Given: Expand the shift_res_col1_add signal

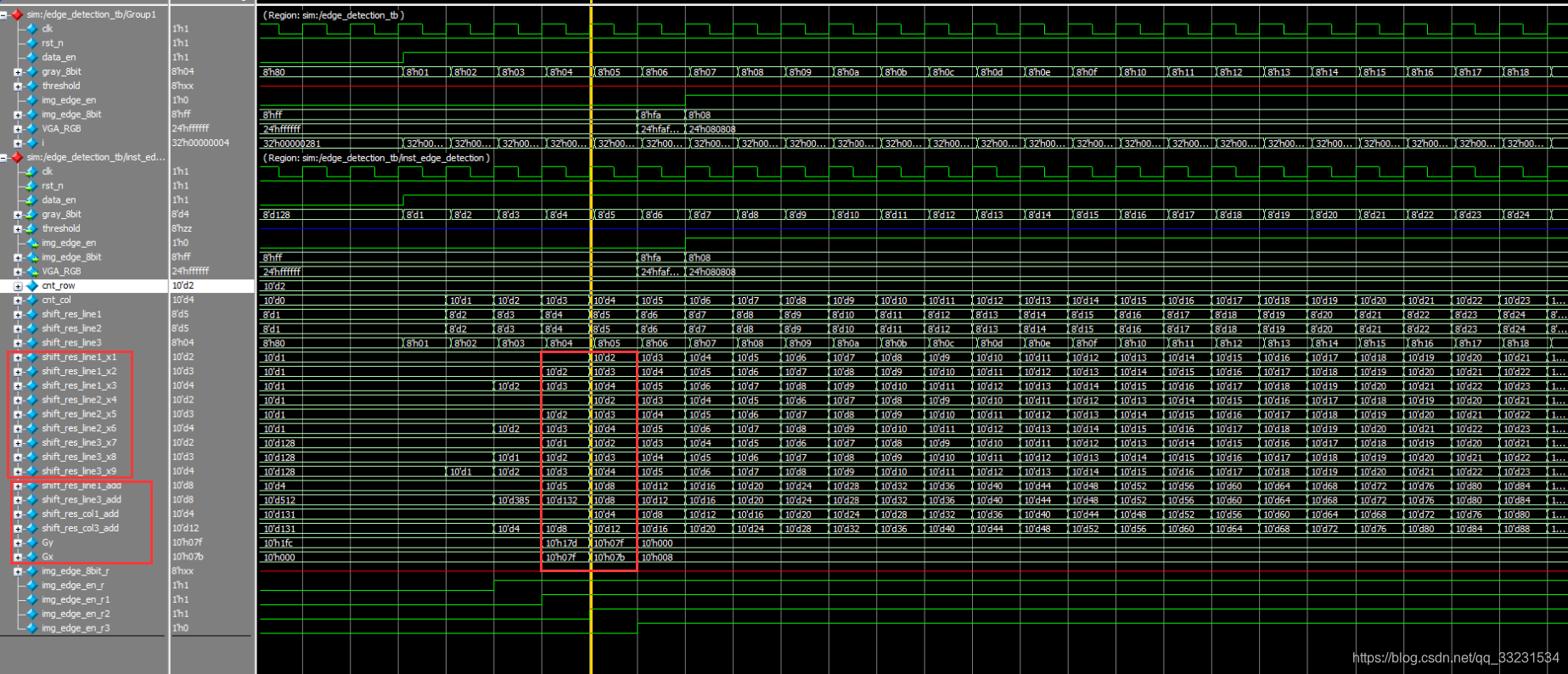Looking at the screenshot, I should (18, 514).
